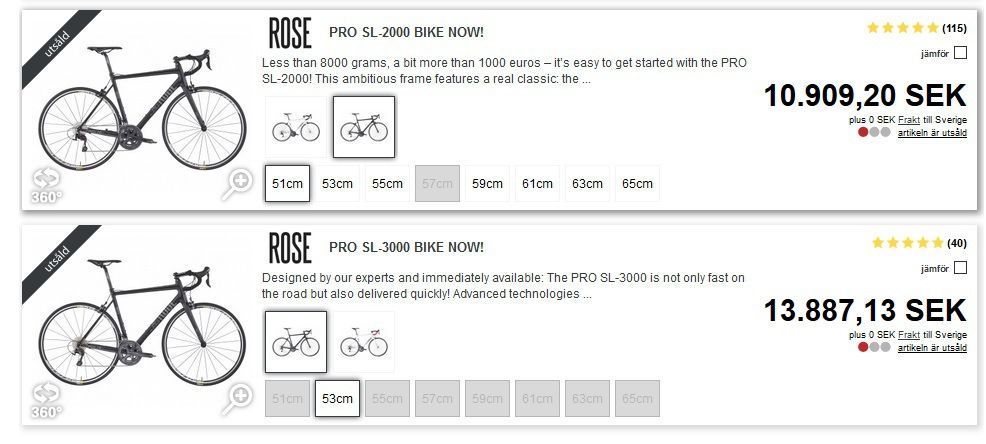The height and width of the screenshot is (444, 986).
Task: Click ROSE brand logo of PRO SL-2000
Action: pyautogui.click(x=290, y=33)
